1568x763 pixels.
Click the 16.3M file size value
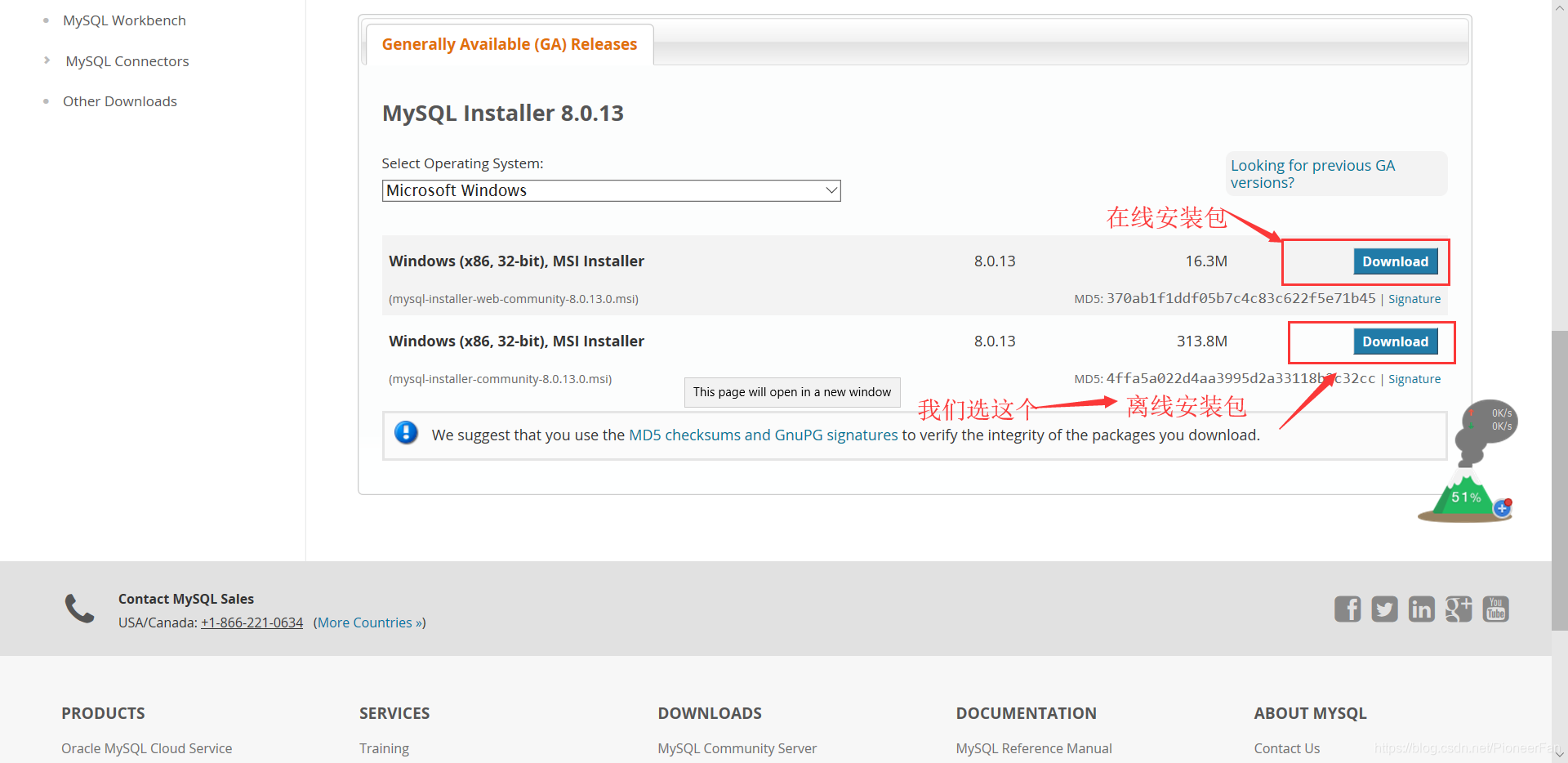[1206, 261]
